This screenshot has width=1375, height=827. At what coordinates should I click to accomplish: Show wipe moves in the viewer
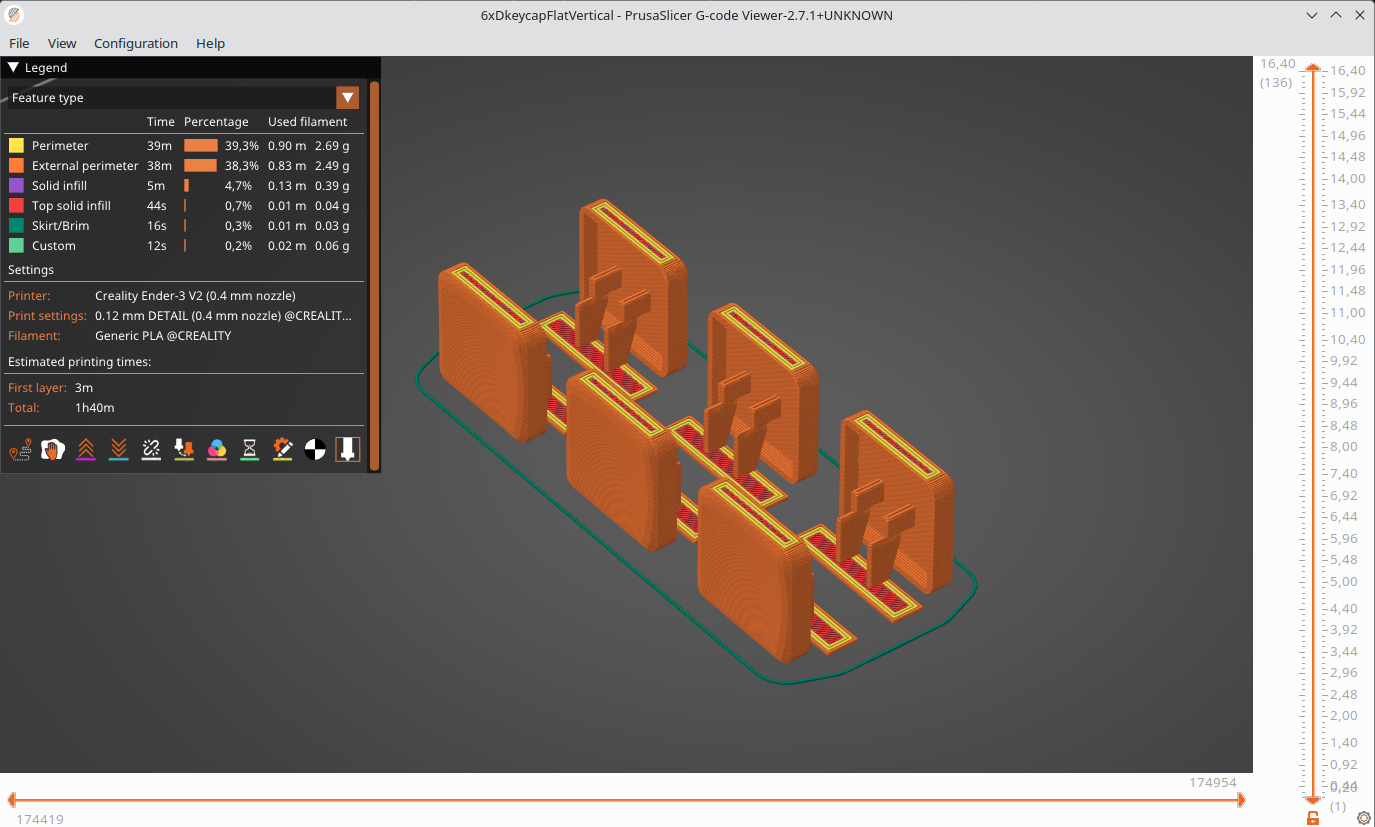tap(53, 449)
